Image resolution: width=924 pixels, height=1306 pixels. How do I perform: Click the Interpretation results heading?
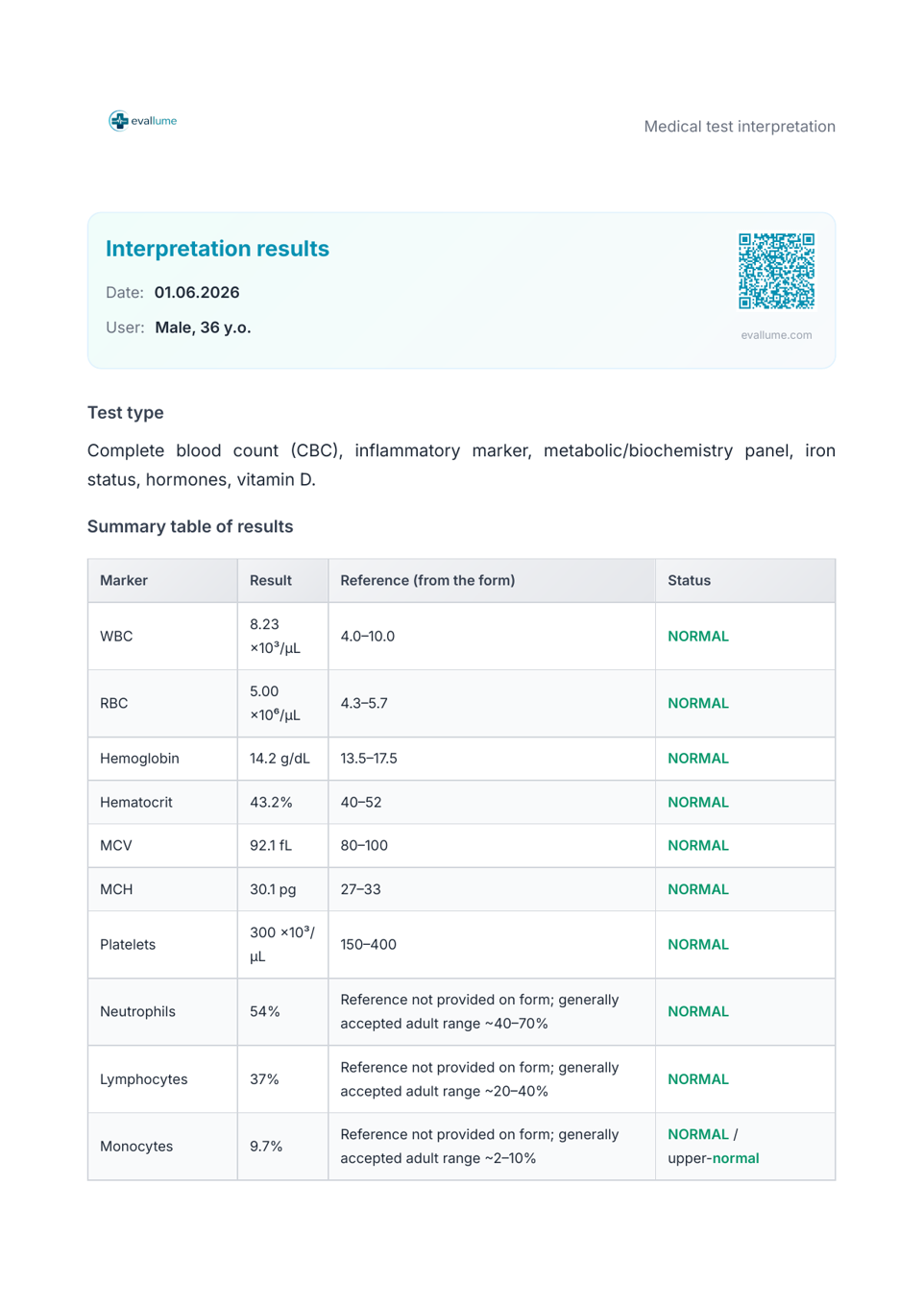(x=217, y=249)
